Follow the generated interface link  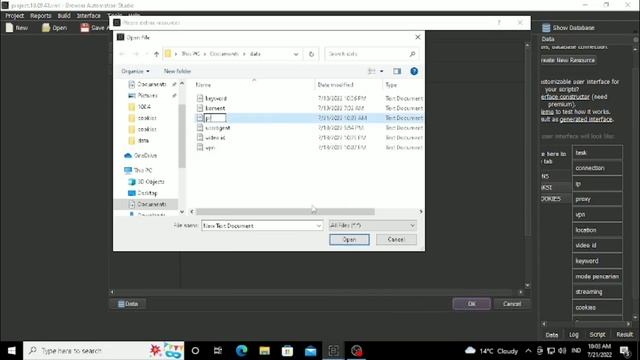(x=586, y=119)
